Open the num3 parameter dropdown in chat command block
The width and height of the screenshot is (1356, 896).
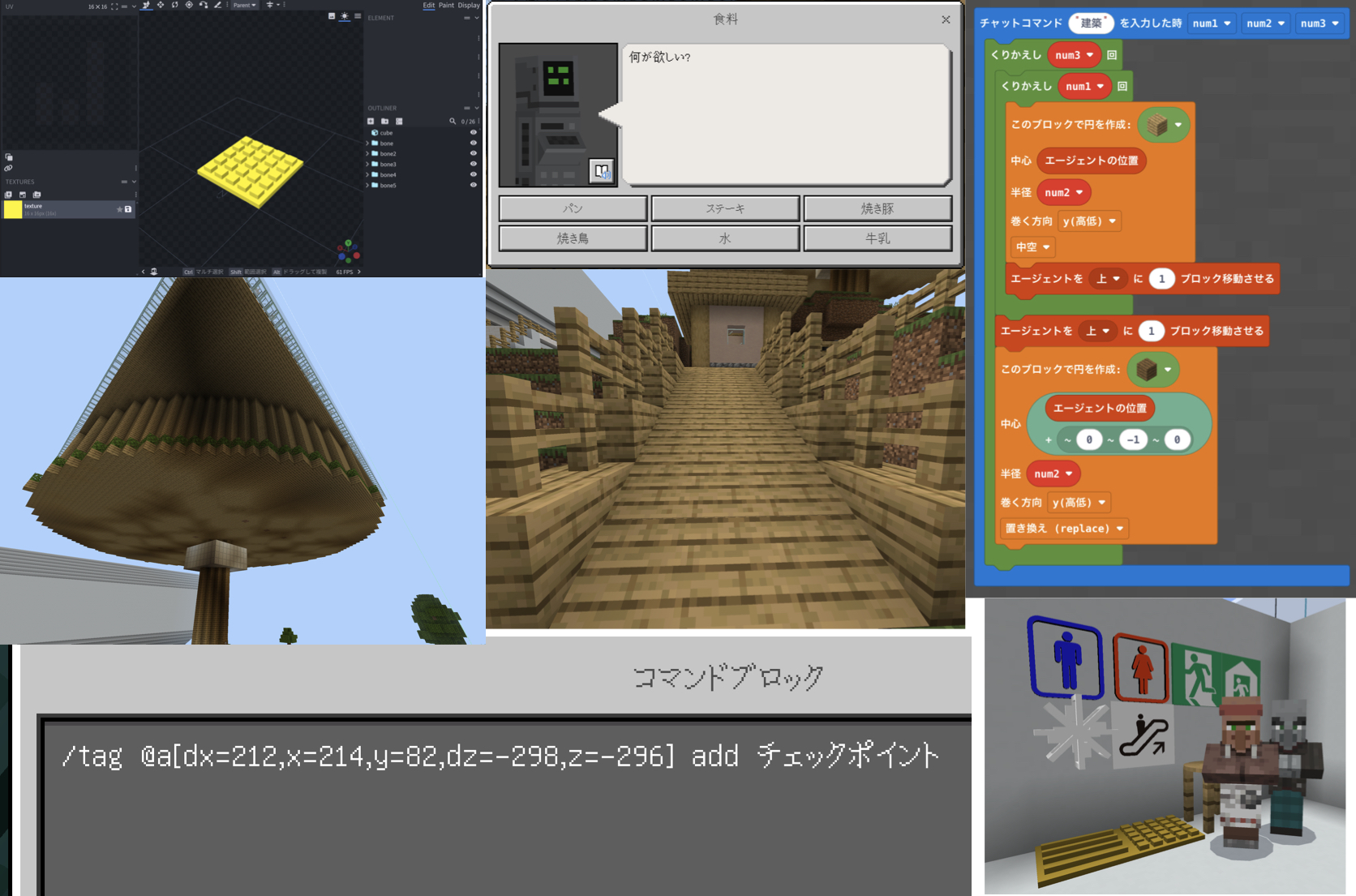coord(1320,24)
